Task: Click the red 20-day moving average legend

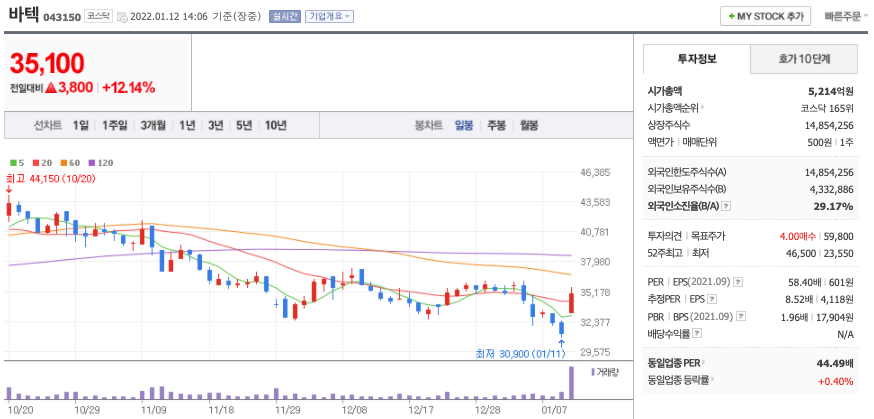Action: coord(42,163)
